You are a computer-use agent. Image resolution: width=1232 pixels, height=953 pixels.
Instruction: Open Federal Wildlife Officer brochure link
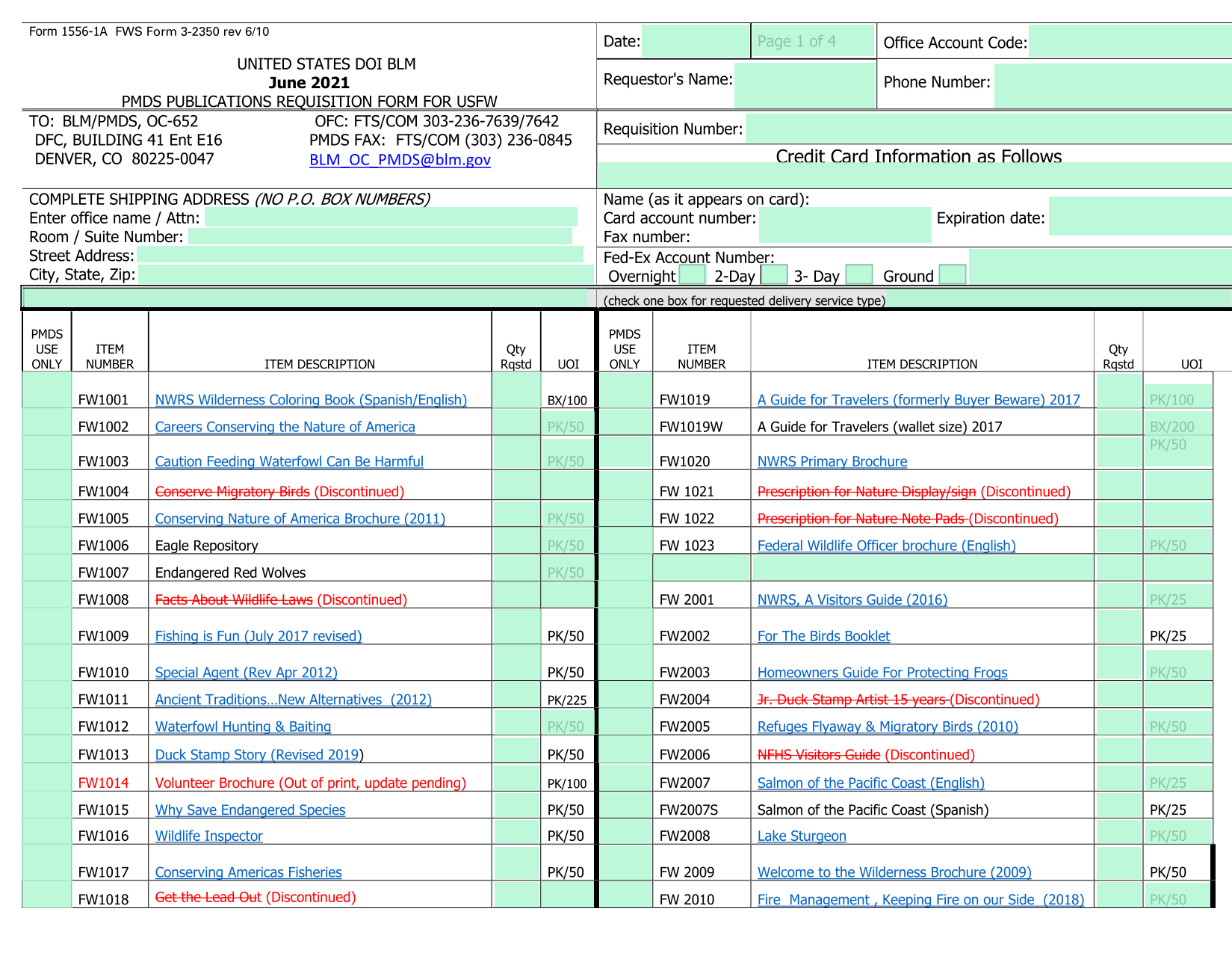(887, 546)
